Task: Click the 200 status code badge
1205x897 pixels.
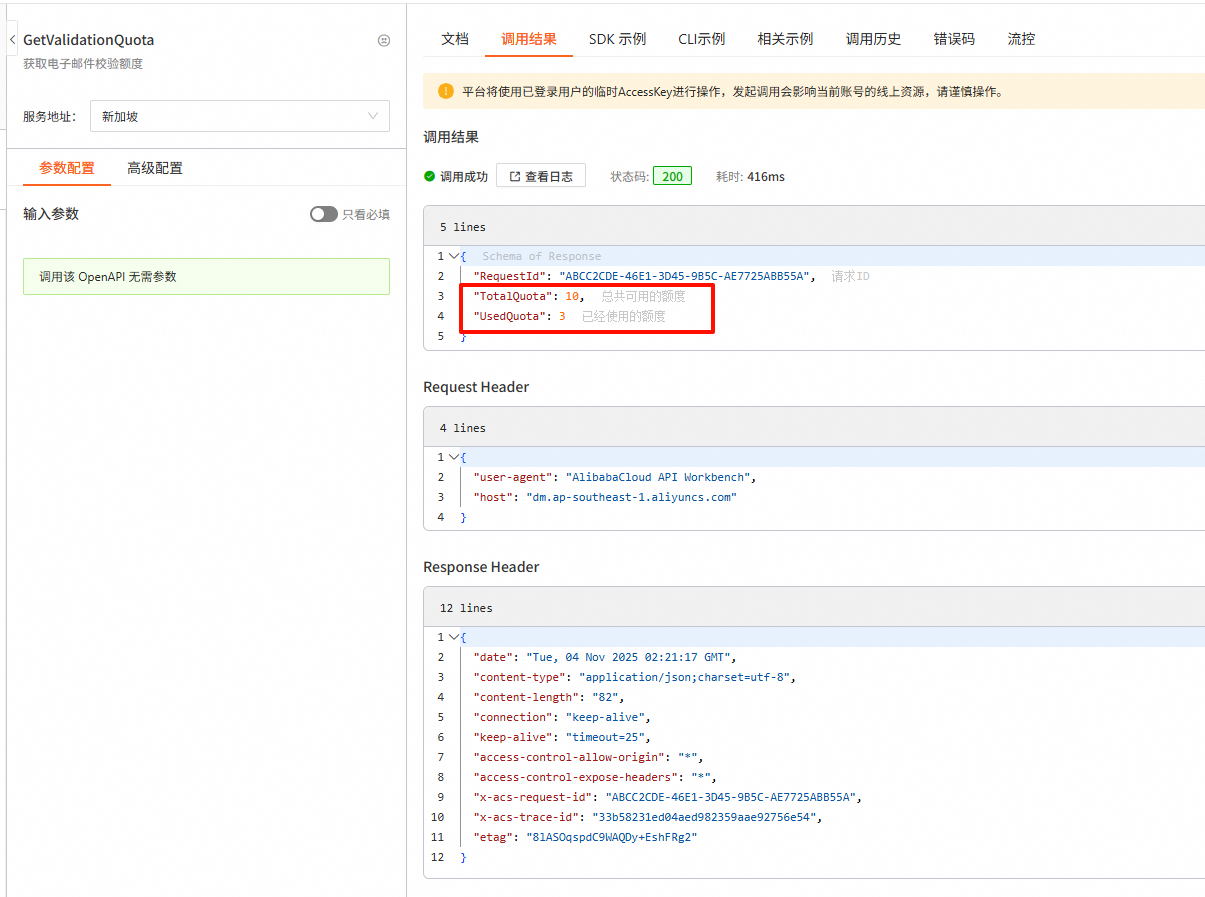Action: click(673, 176)
